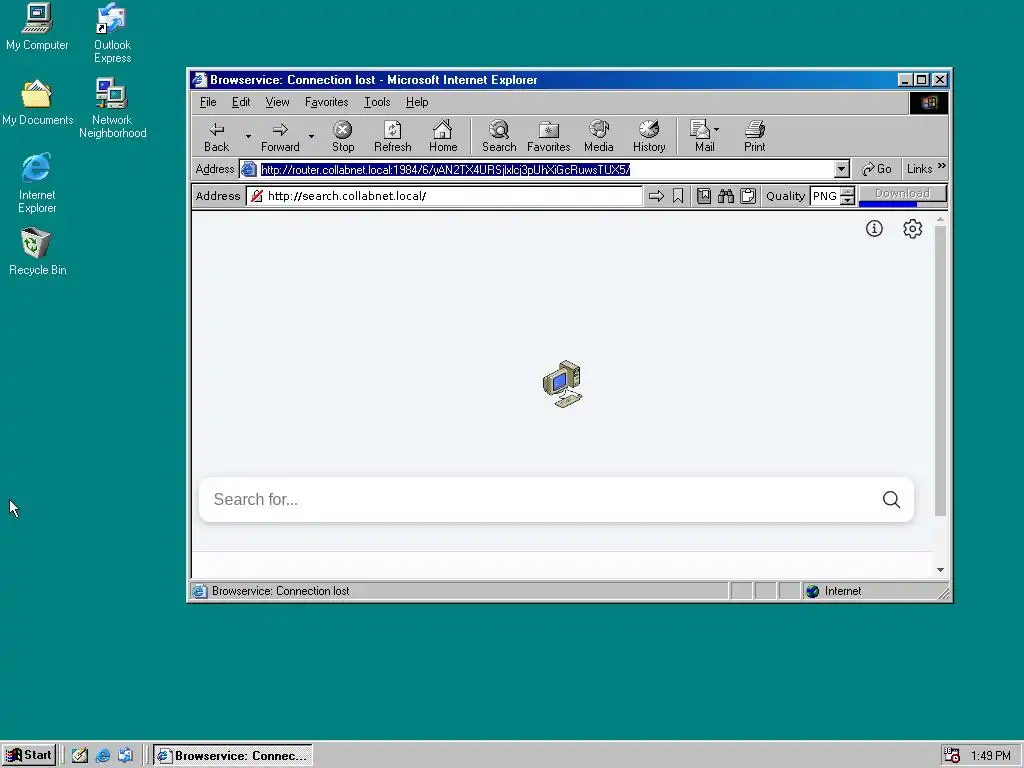Screen dimensions: 1024x768
Task: Click the insecure connection icon beside search.collabnet.local
Action: (257, 196)
